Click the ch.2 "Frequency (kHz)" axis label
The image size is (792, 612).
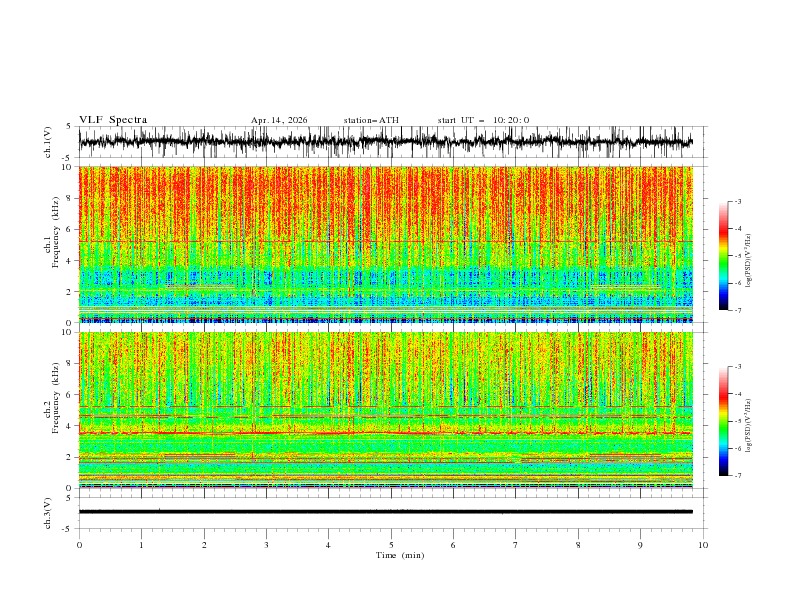click(56, 398)
